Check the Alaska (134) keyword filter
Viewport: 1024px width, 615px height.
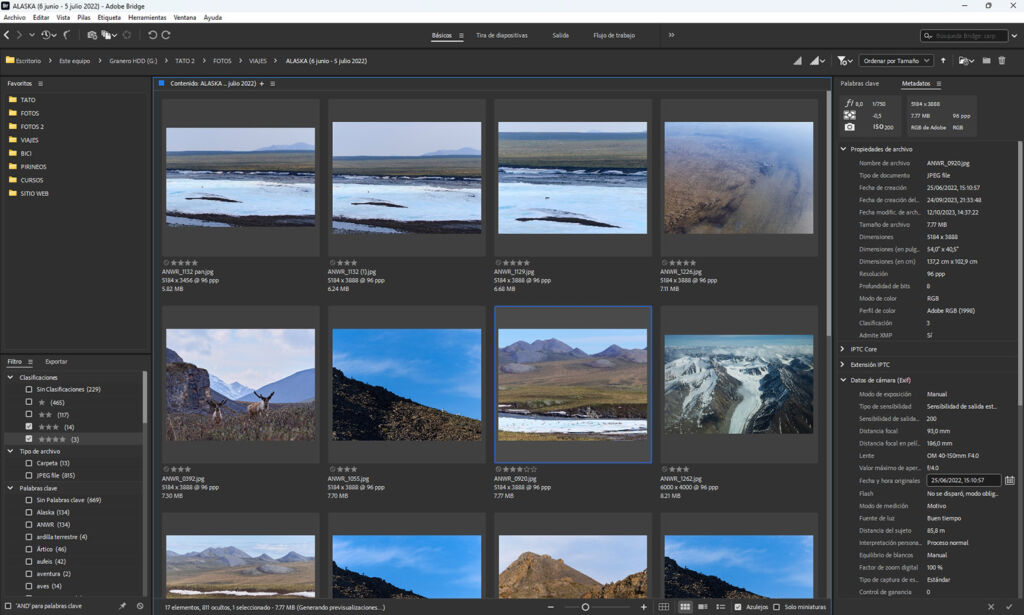29,512
